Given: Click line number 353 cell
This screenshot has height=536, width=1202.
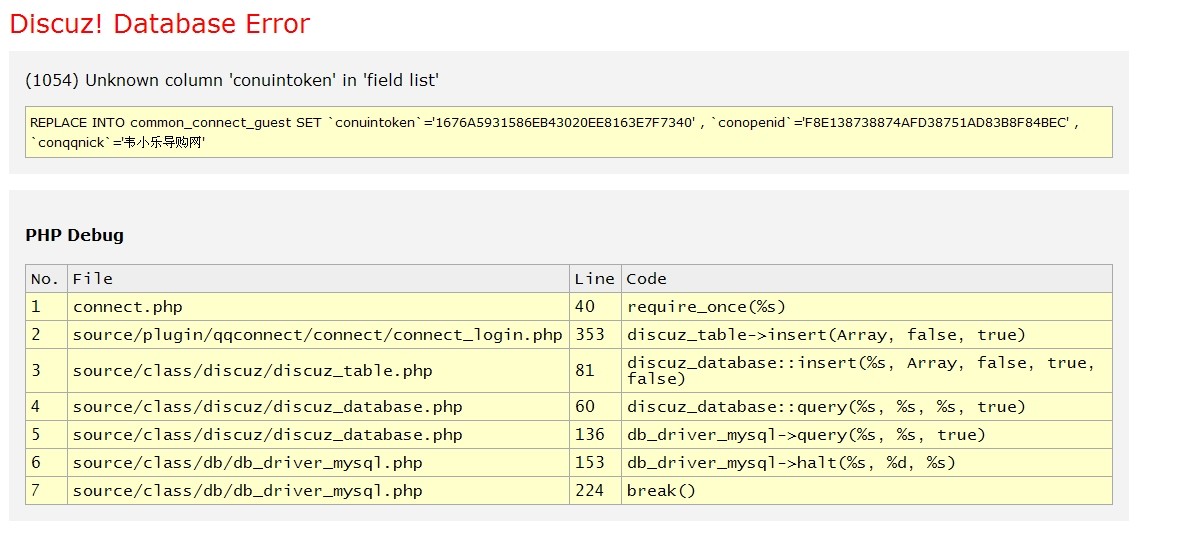Looking at the screenshot, I should click(x=589, y=335).
